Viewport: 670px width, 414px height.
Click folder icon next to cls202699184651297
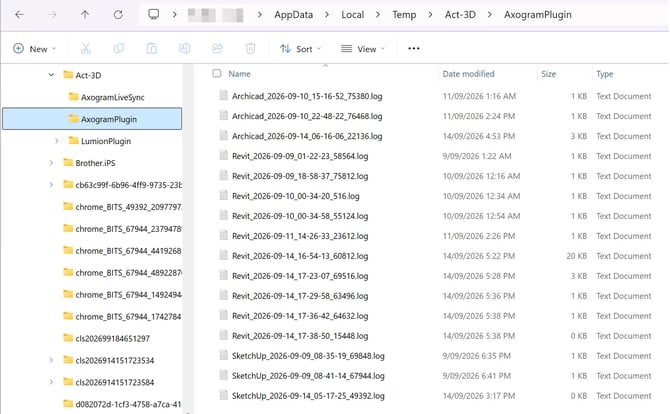click(68, 338)
